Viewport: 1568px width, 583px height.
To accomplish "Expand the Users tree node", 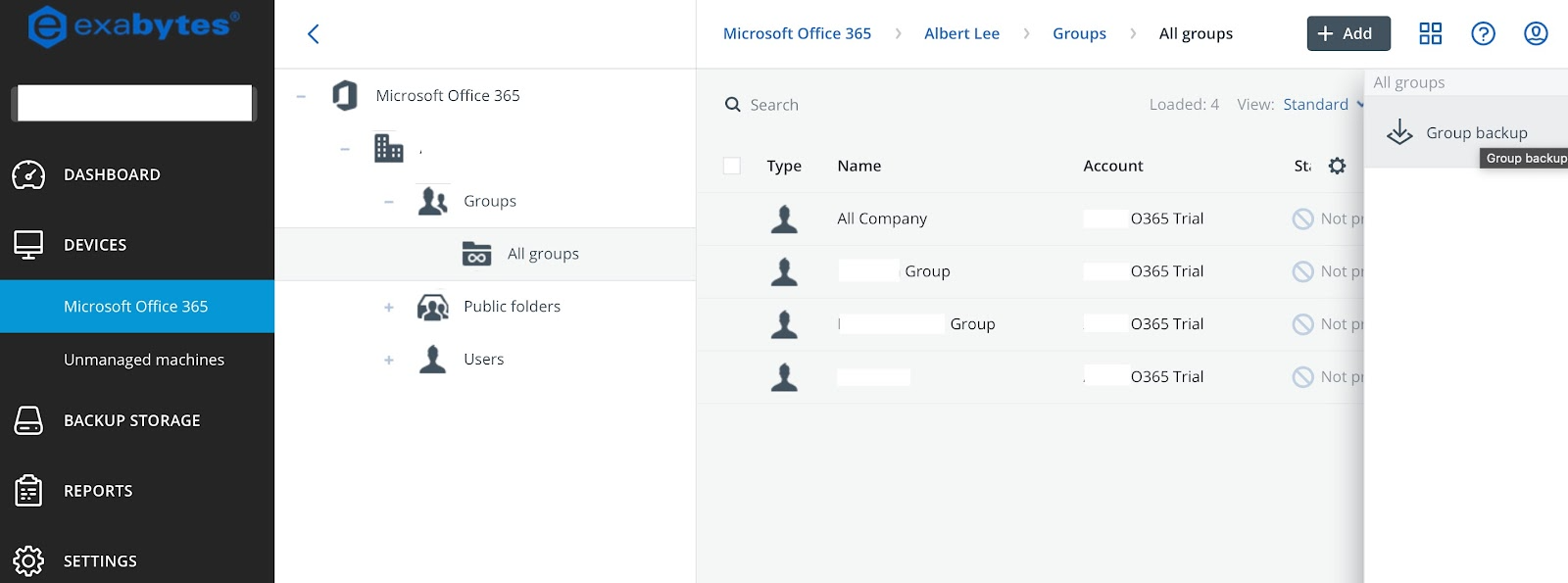I will click(389, 361).
